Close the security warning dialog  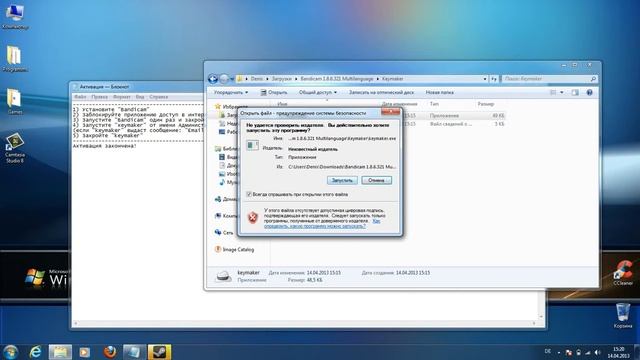[x=390, y=111]
